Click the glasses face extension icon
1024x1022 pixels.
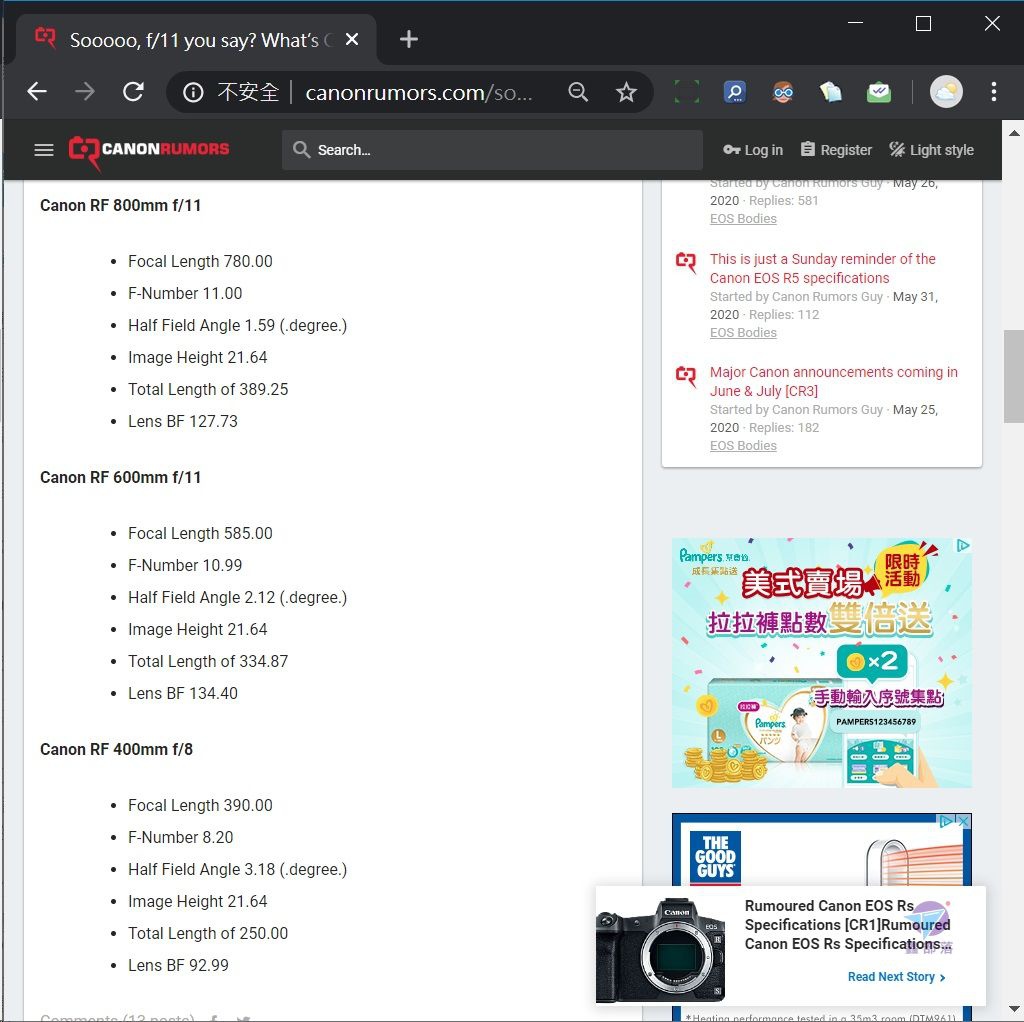coord(783,92)
